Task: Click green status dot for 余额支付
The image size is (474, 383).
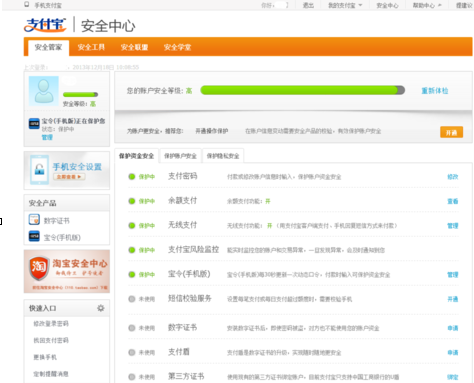Action: [132, 201]
